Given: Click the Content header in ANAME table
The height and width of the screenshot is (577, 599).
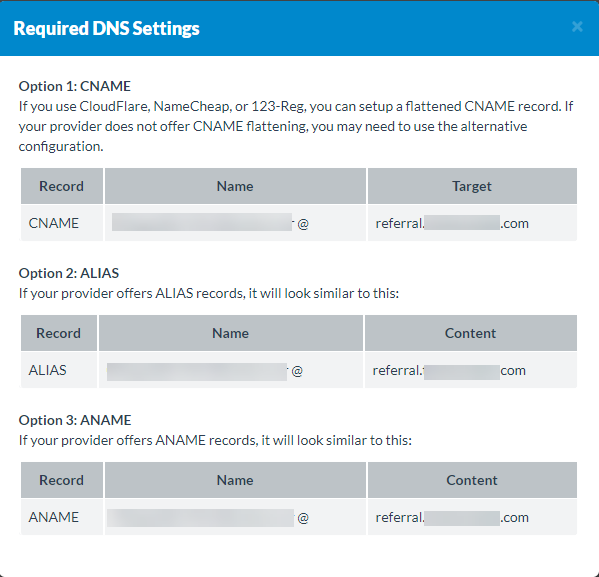Looking at the screenshot, I should (x=472, y=480).
